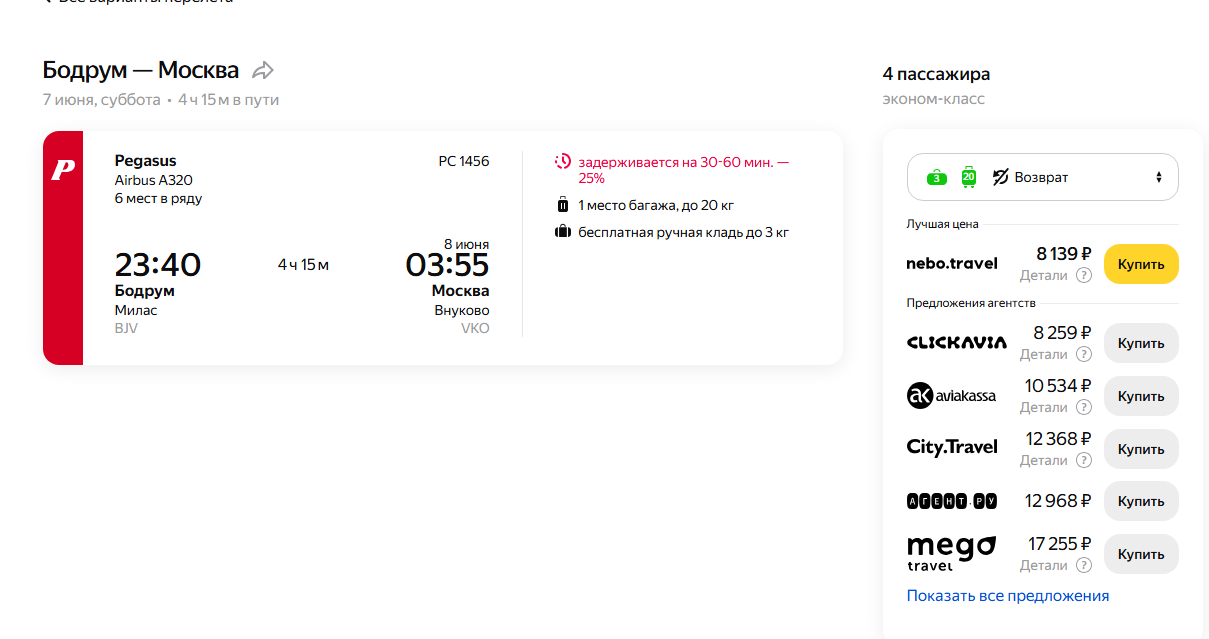This screenshot has height=639, width=1209.
Task: Click the green hand luggage 3 kg icon in filter
Action: 936,177
